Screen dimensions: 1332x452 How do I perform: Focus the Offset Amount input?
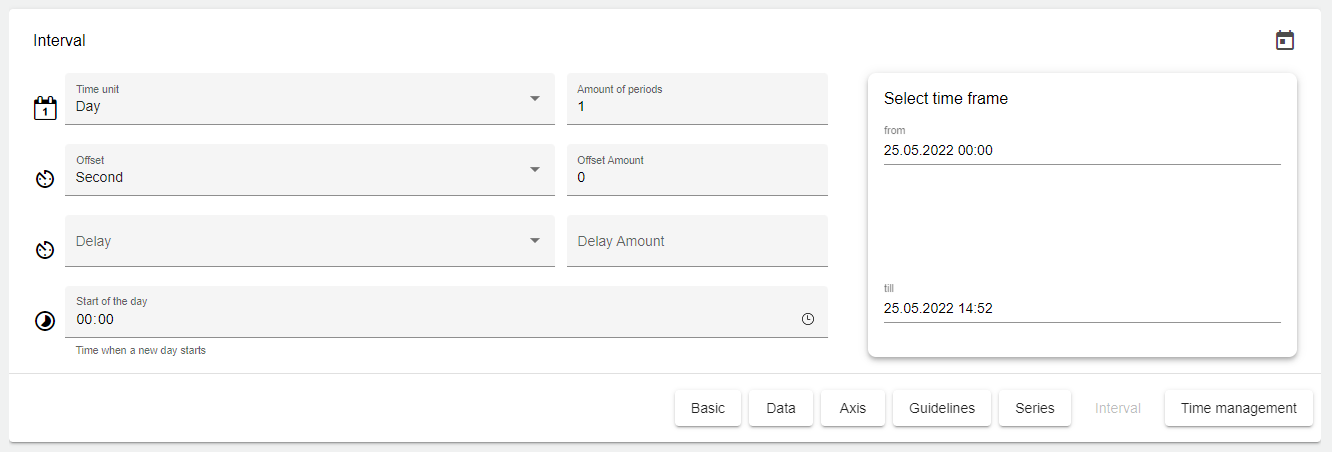click(697, 177)
